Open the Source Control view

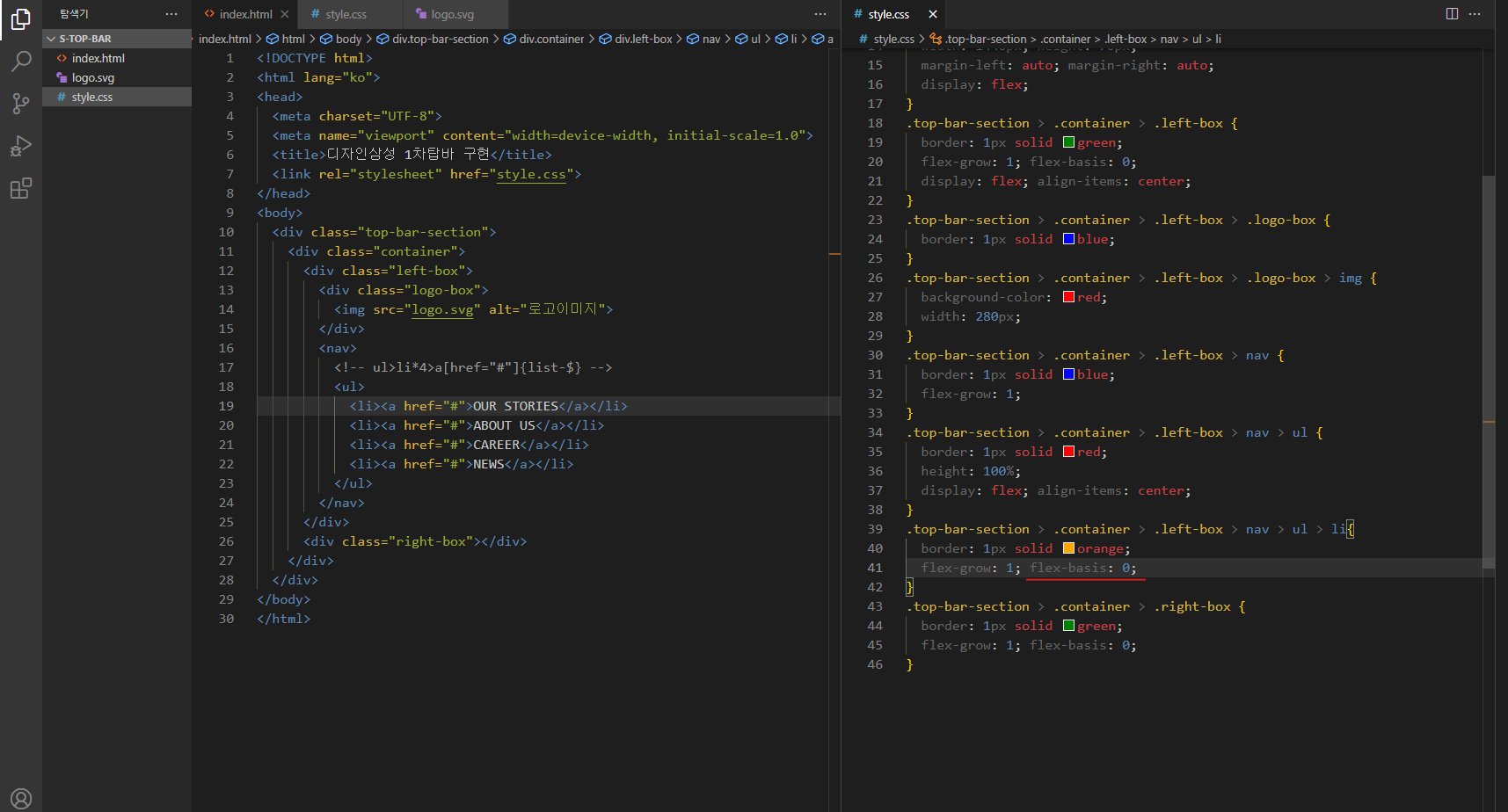pos(21,103)
